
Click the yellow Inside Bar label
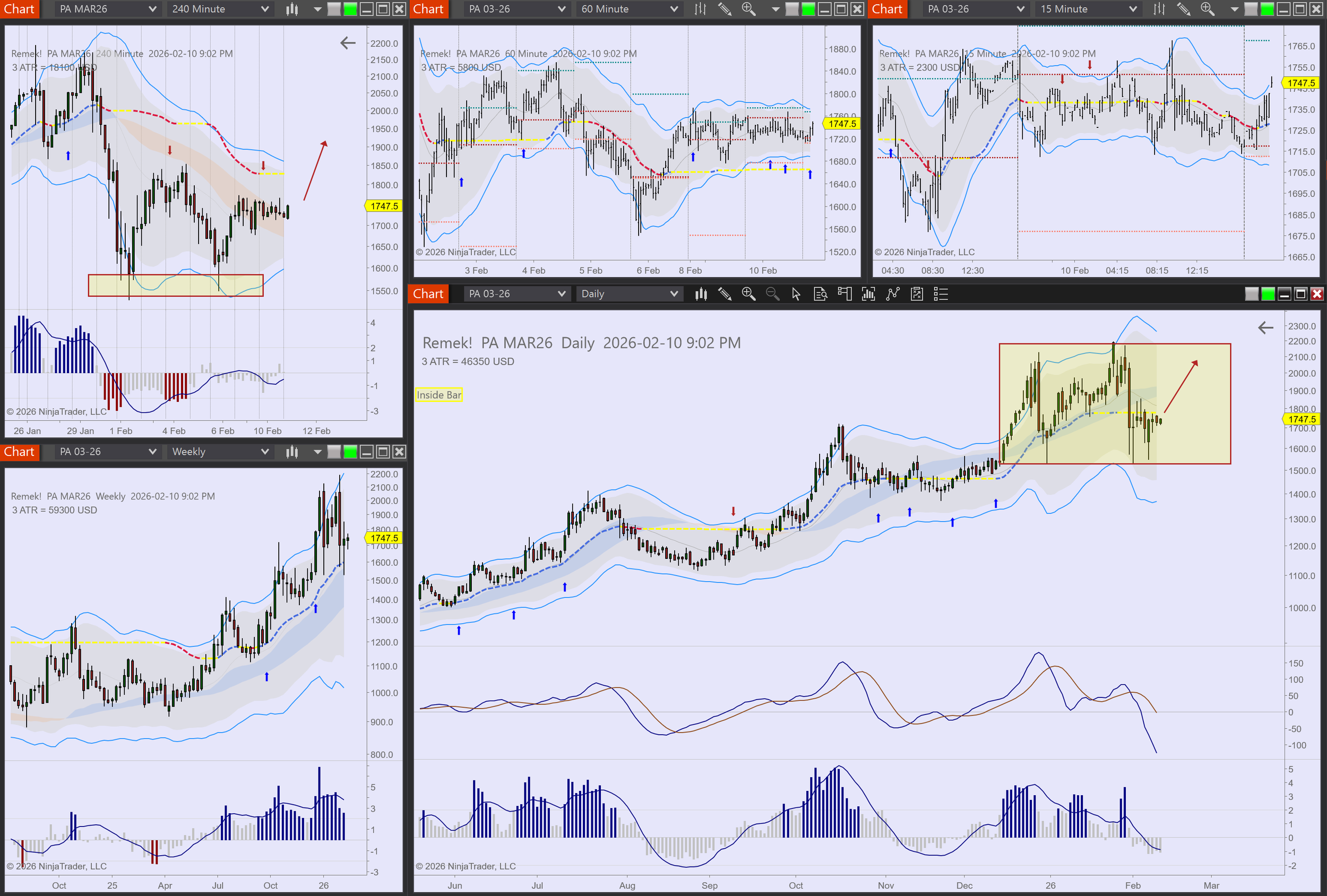point(438,395)
